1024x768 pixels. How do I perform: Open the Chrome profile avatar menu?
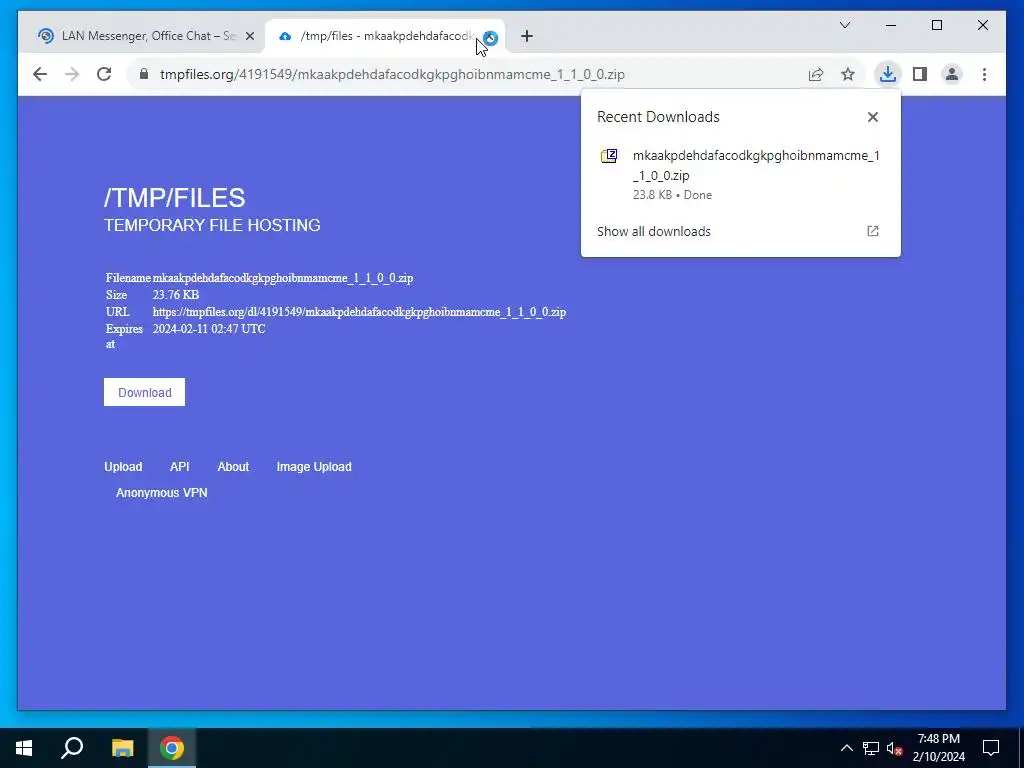click(952, 74)
